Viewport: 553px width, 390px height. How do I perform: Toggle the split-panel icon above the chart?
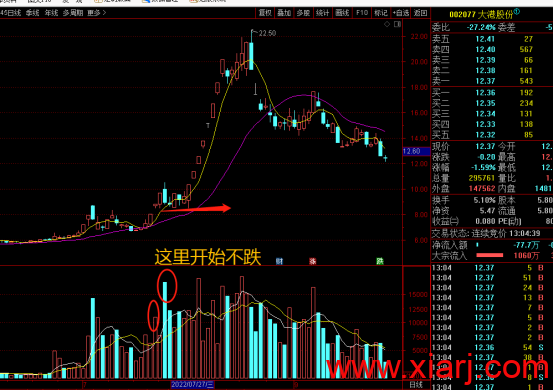(x=397, y=24)
